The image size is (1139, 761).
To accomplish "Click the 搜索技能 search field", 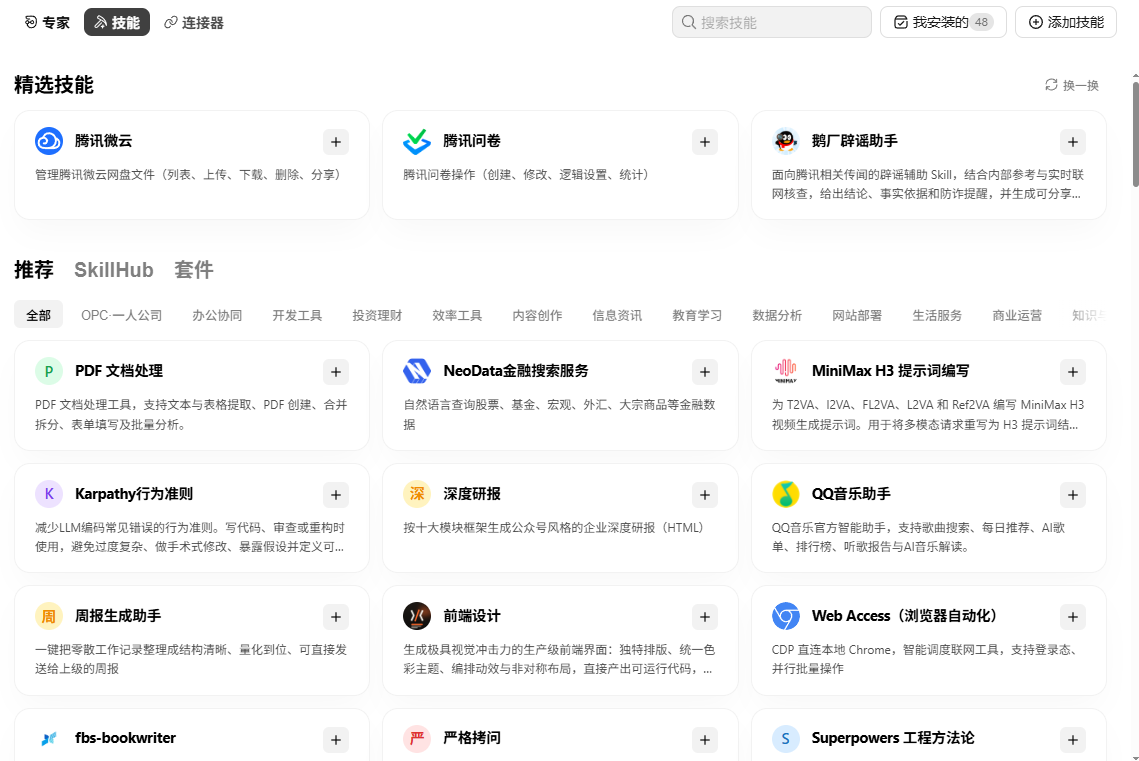I will (771, 23).
